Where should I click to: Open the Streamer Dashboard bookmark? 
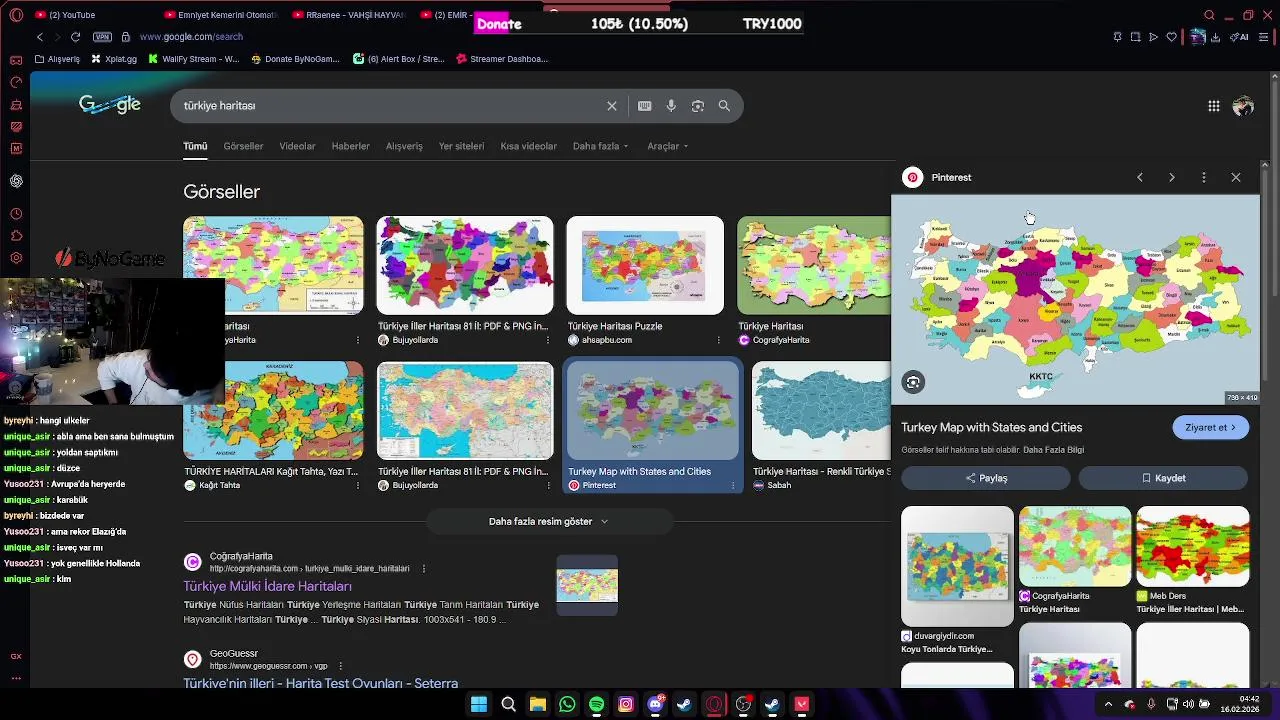[x=502, y=59]
